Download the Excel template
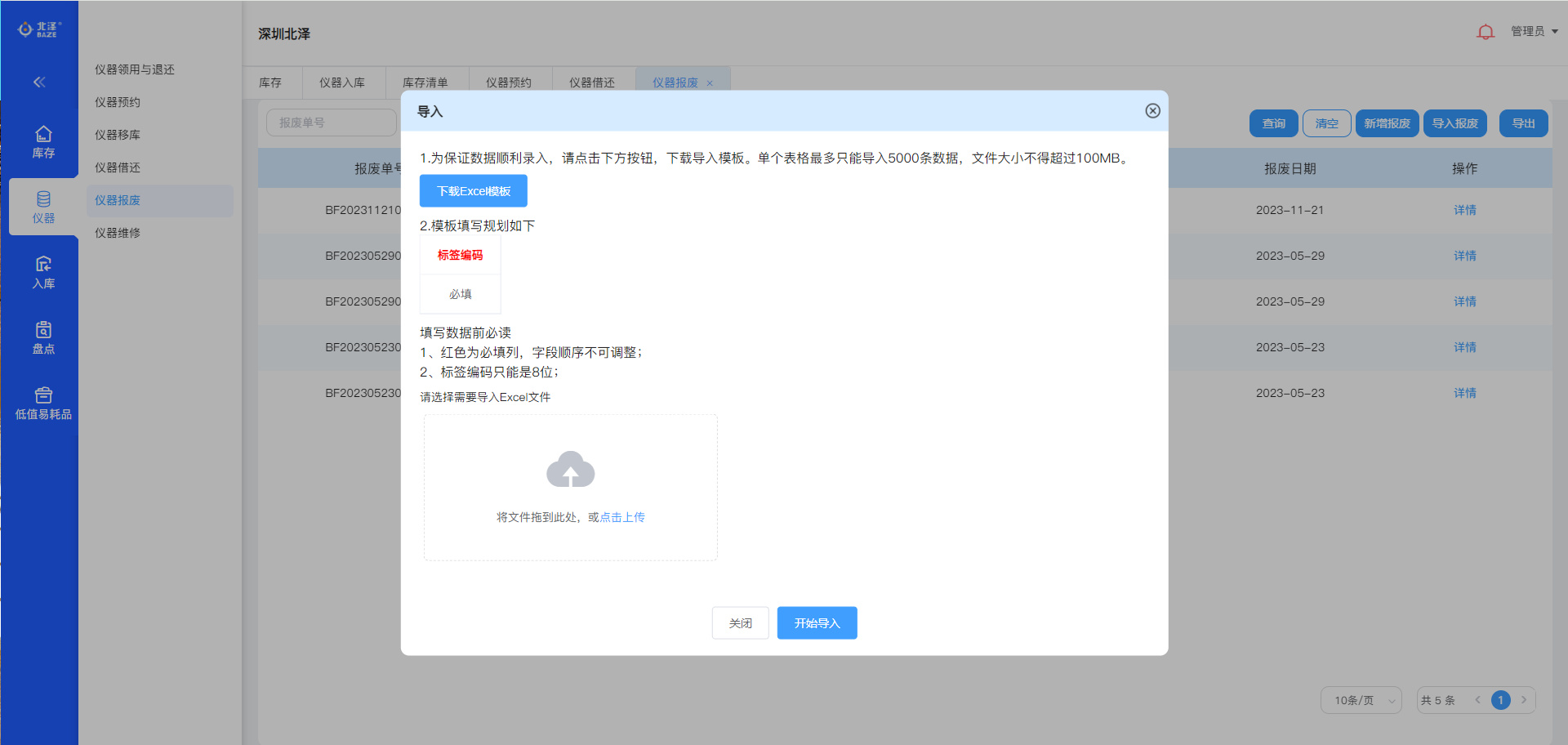 pyautogui.click(x=474, y=191)
